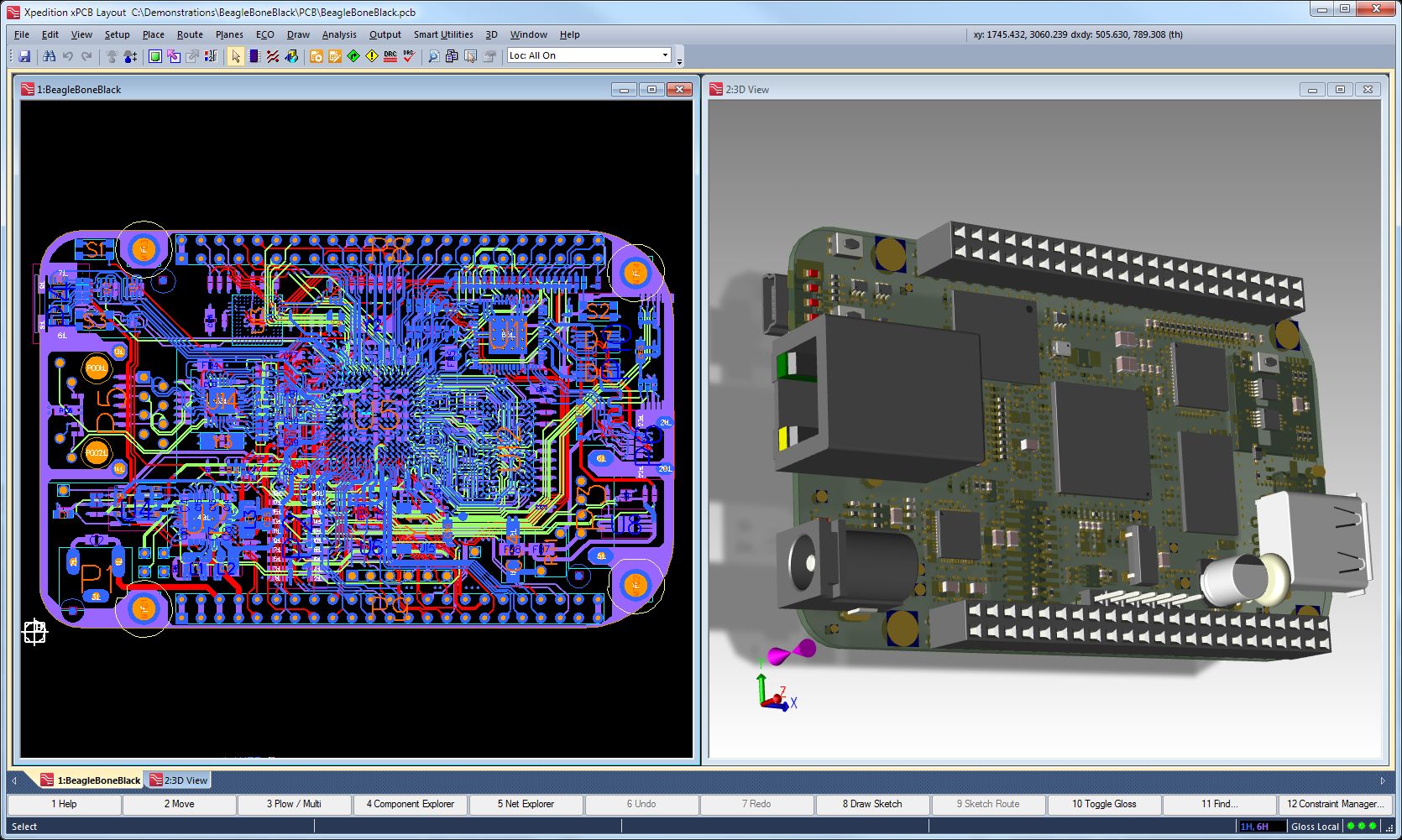Image resolution: width=1402 pixels, height=840 pixels.
Task: Open DRC review with the red checkmark icon
Action: point(409,56)
